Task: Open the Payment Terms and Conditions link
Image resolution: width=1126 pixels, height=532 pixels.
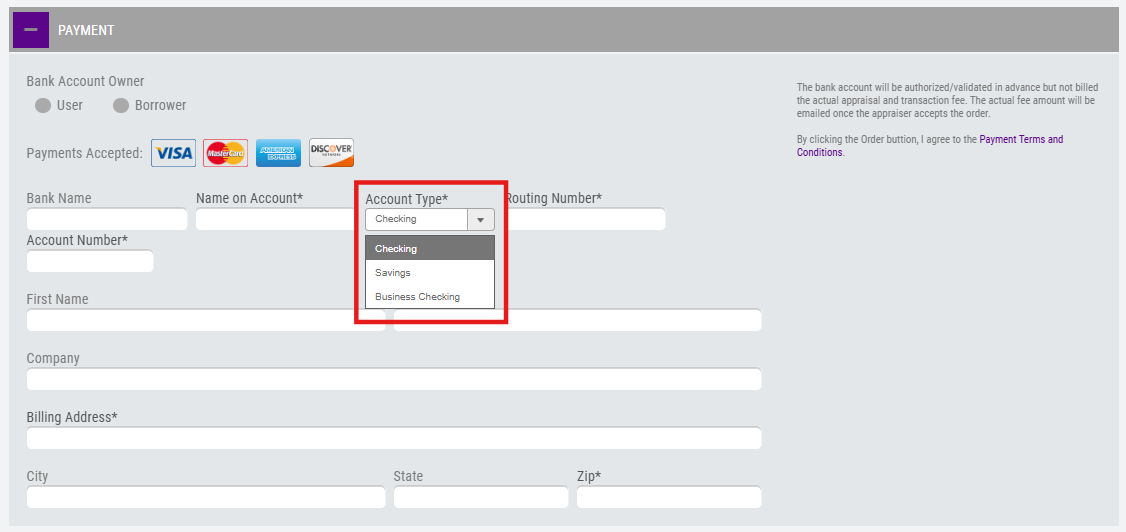Action: pyautogui.click(x=930, y=146)
